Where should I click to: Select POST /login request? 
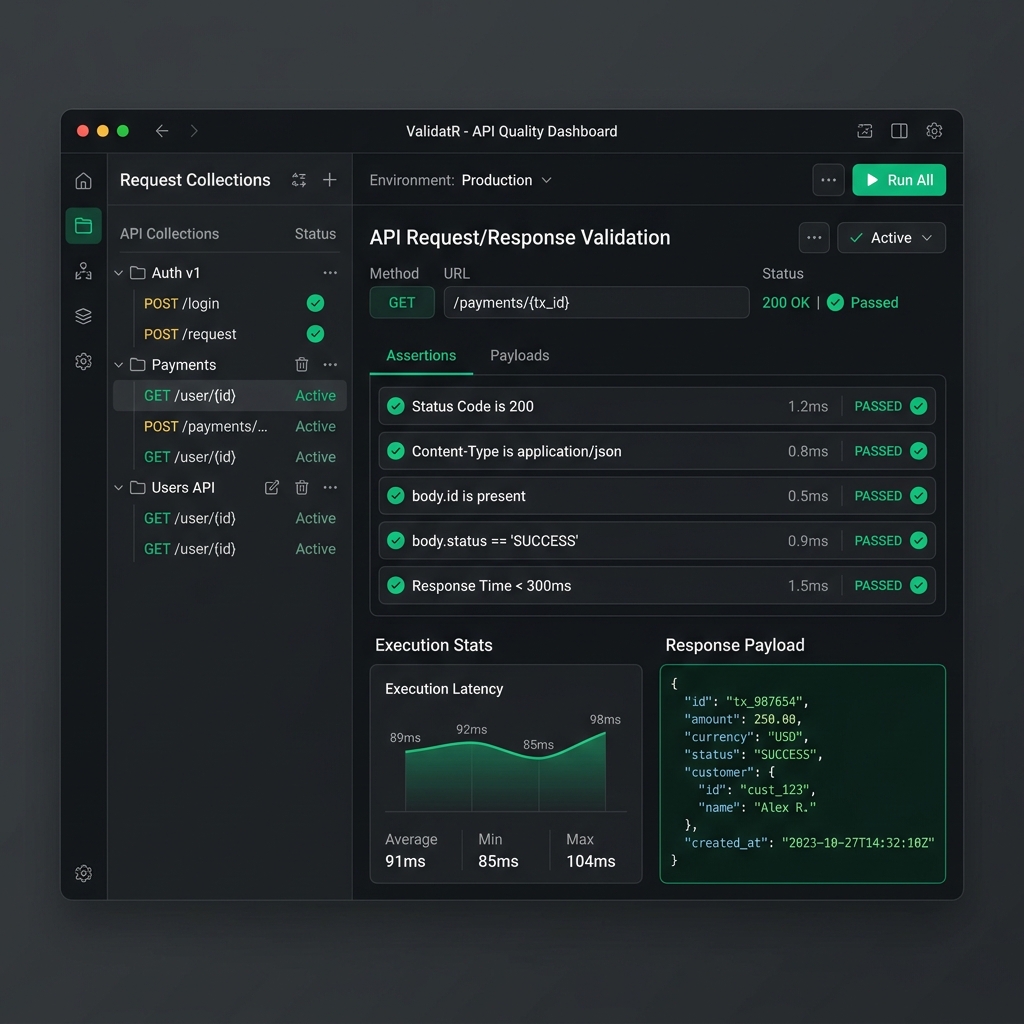tap(230, 303)
